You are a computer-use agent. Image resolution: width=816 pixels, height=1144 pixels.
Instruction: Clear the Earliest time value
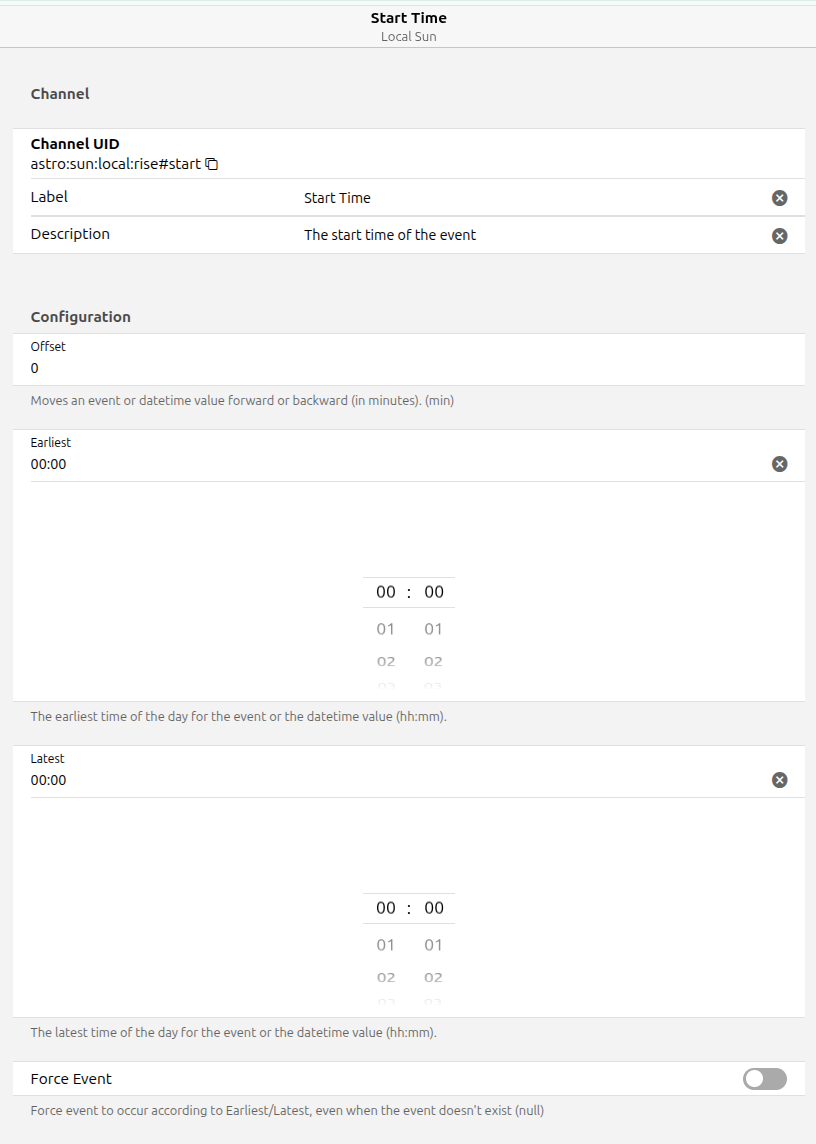click(x=780, y=464)
